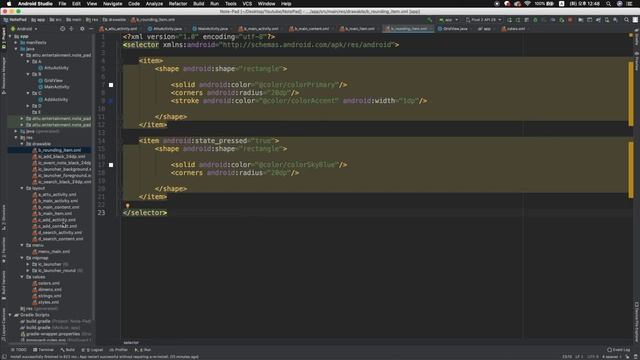Switch to b_main_content.xml tab
640x360 pixels.
(309, 29)
